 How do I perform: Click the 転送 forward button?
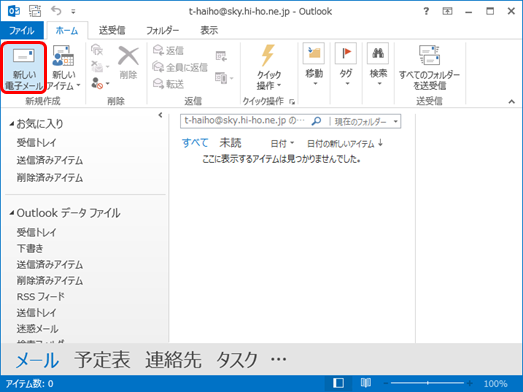[168, 84]
